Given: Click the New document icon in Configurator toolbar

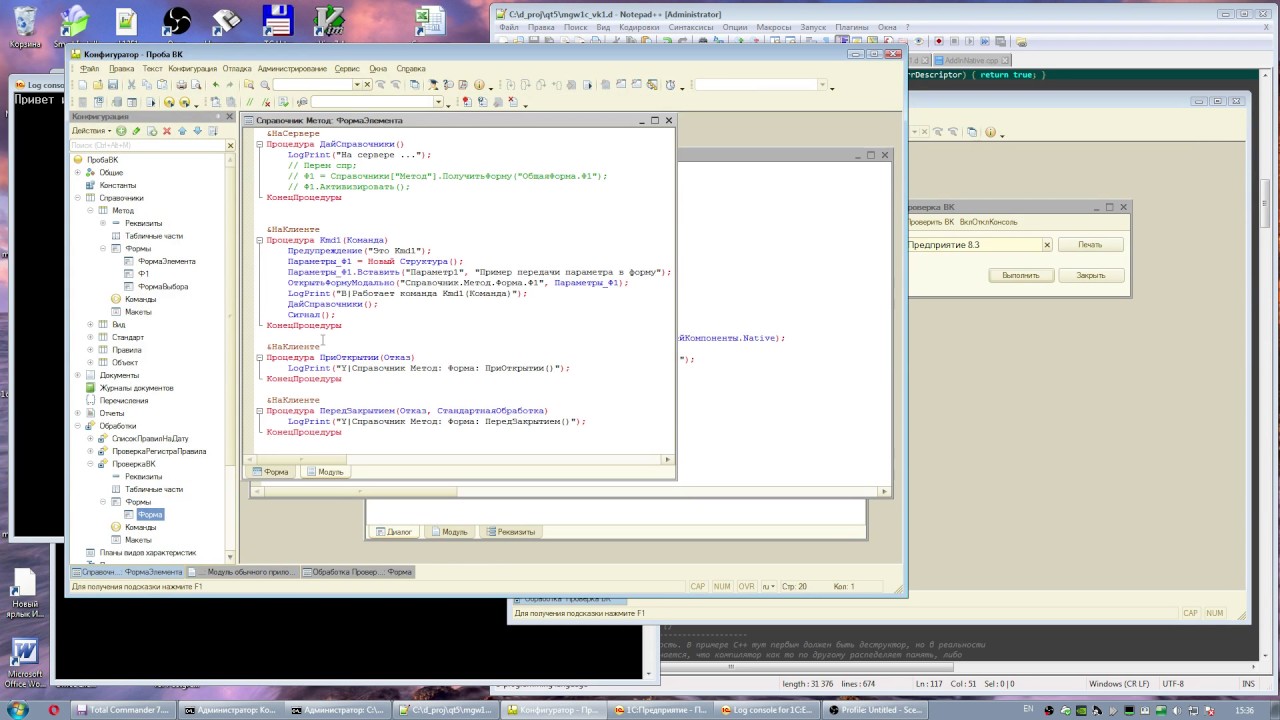Looking at the screenshot, I should click(x=82, y=85).
